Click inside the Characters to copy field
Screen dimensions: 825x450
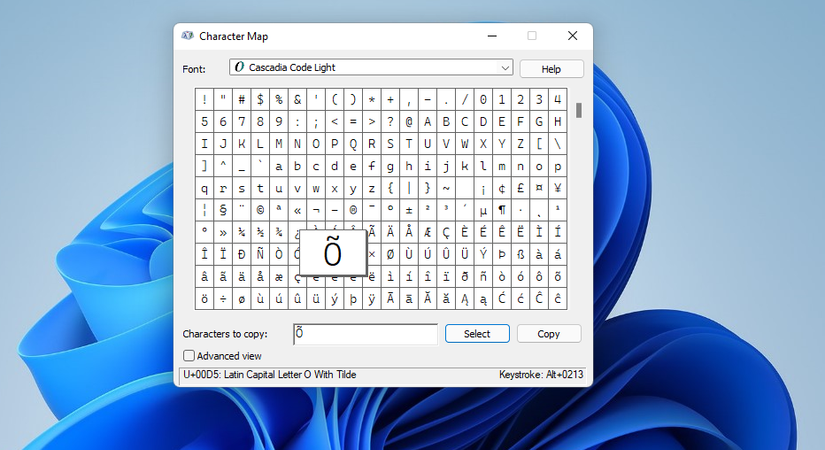click(365, 334)
